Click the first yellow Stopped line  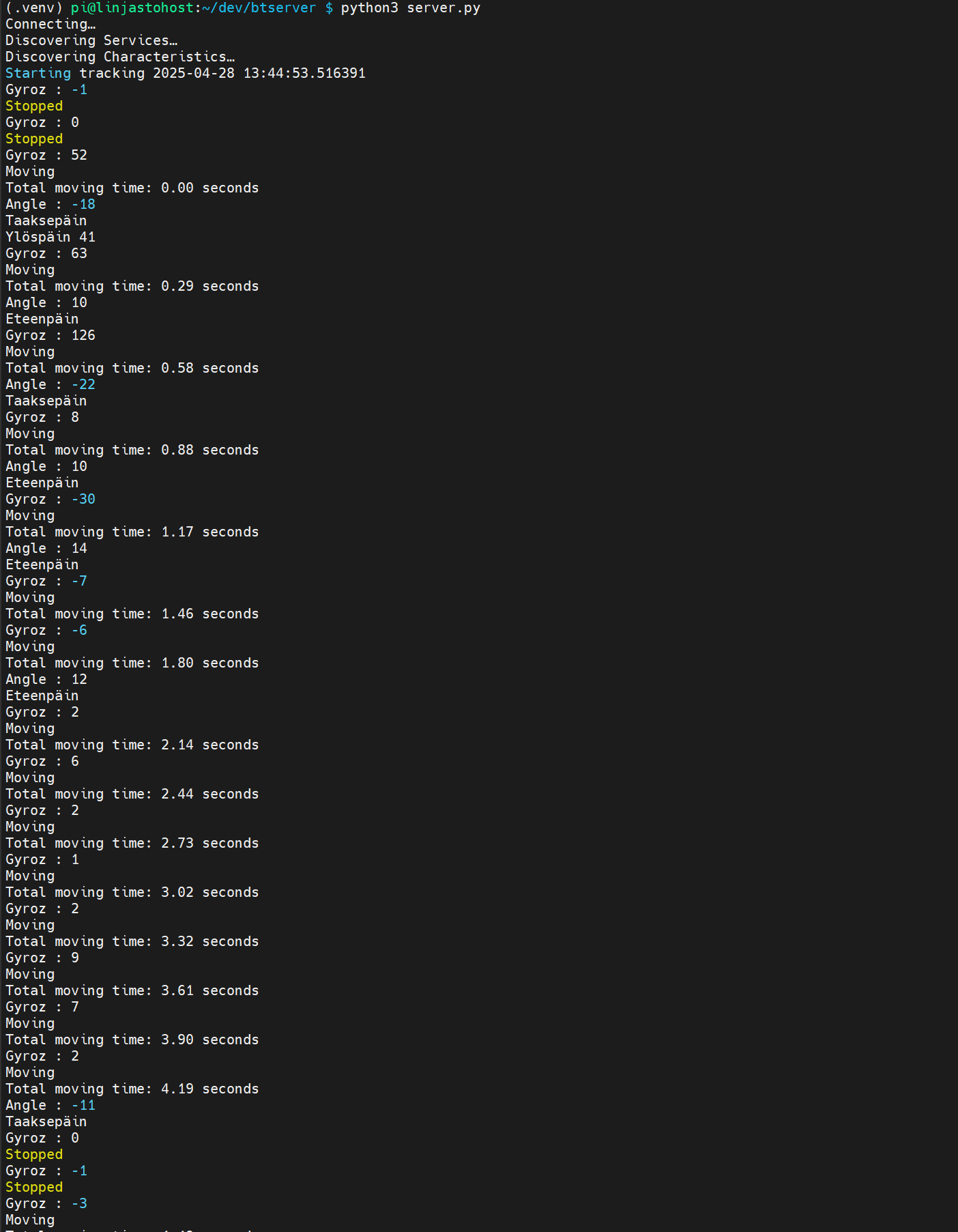click(x=34, y=106)
